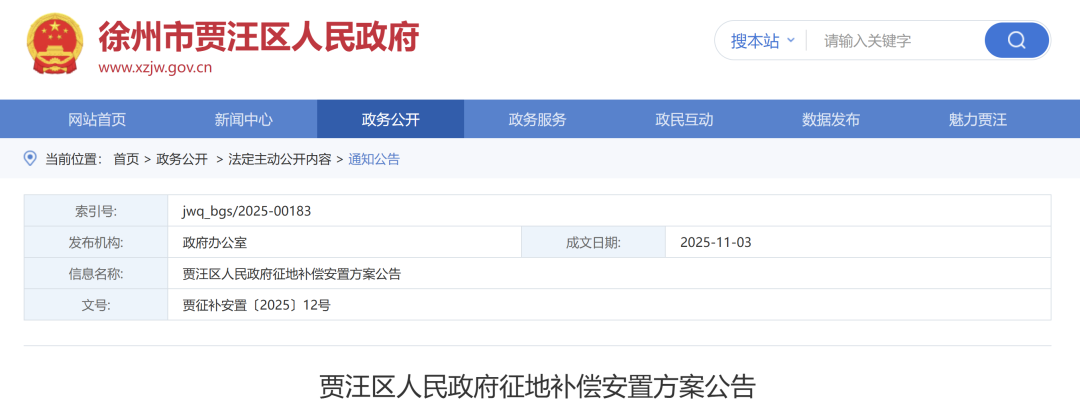1080x412 pixels.
Task: Open the 搜本站 search scope dropdown
Action: (762, 41)
